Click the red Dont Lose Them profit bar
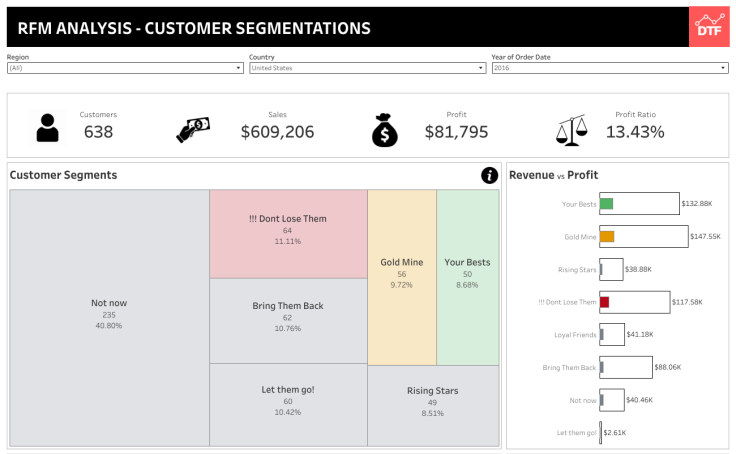The image size is (736, 454). [x=604, y=302]
